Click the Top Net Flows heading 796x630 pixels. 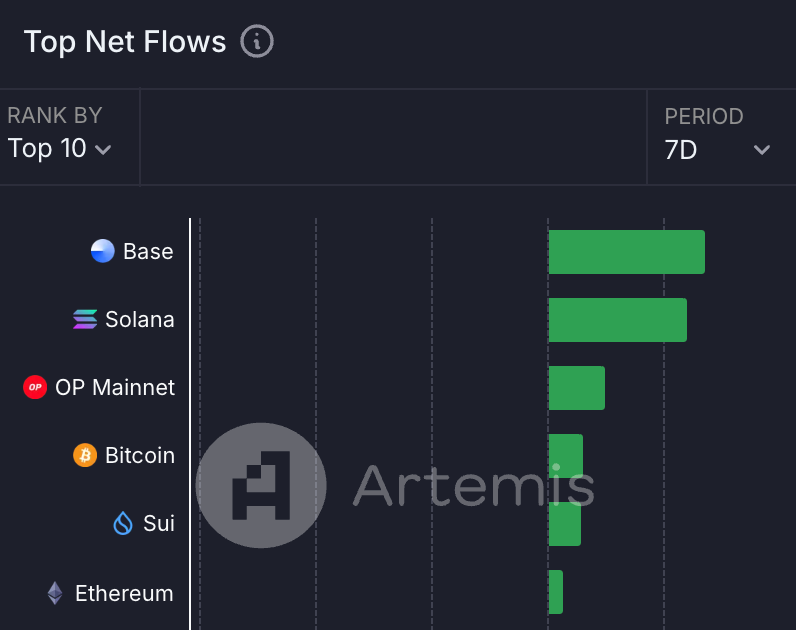point(125,42)
